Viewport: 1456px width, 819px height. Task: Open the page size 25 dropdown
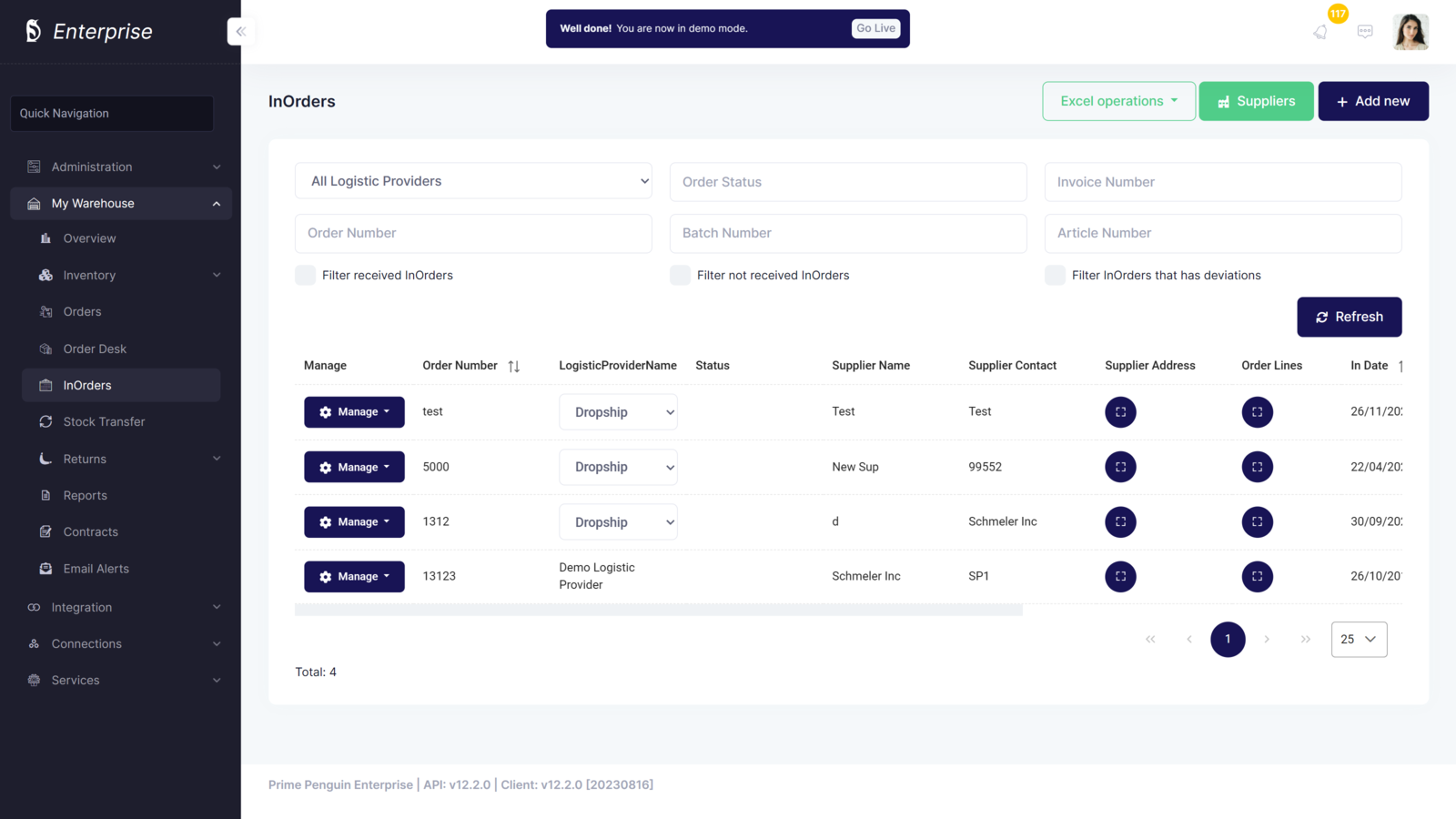(1359, 639)
